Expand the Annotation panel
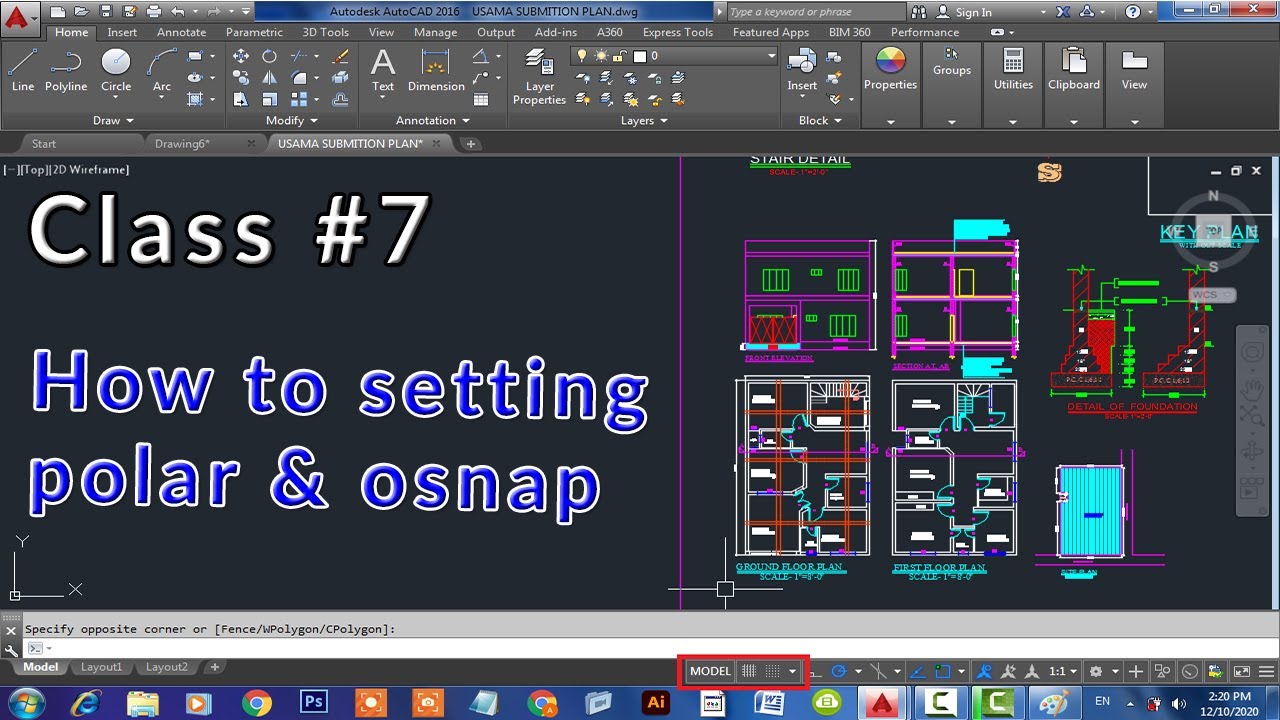1280x720 pixels. click(432, 120)
